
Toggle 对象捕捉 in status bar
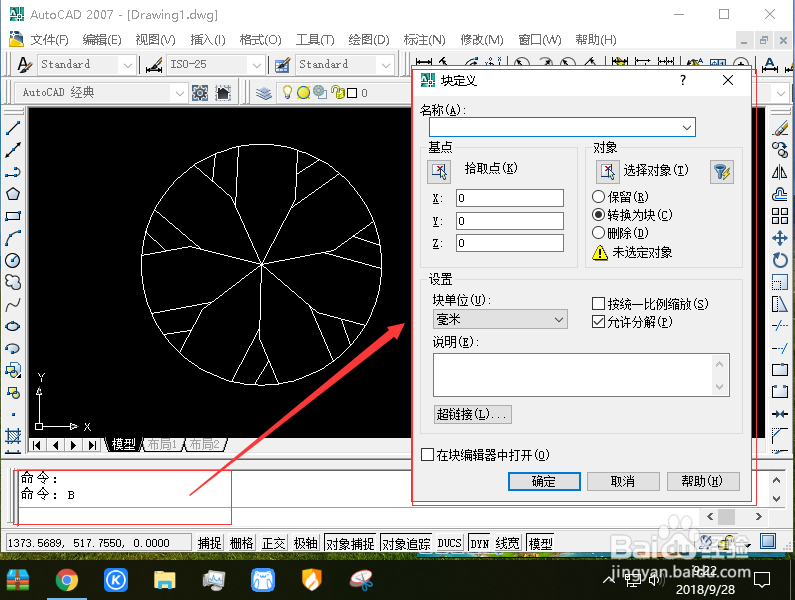(x=350, y=543)
